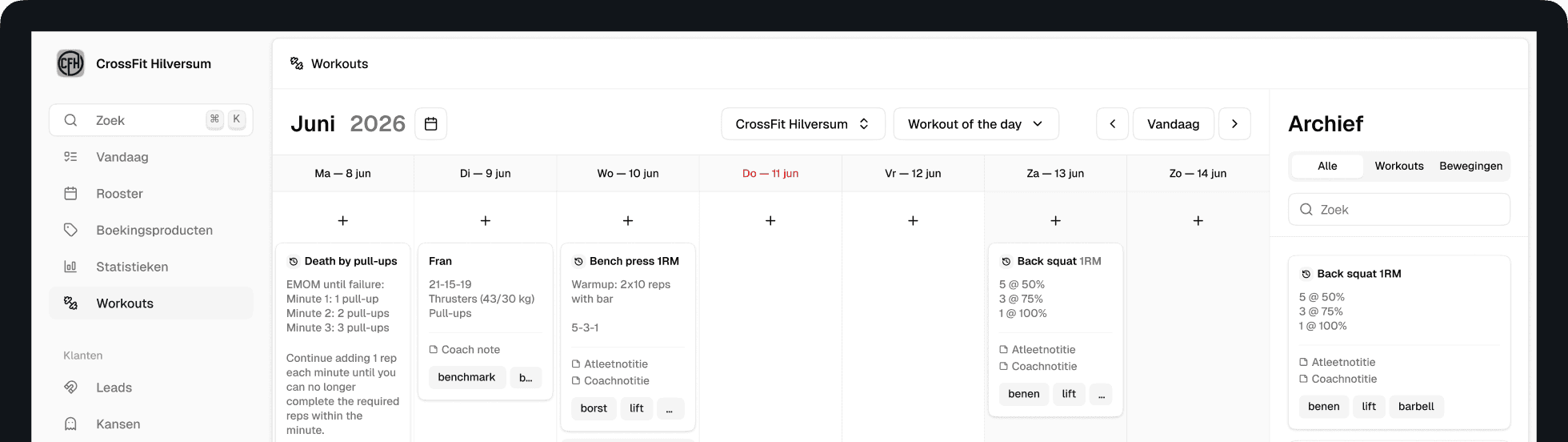Screen dimensions: 1568x442
Task: Click benen tag in Archief card
Action: click(1324, 407)
